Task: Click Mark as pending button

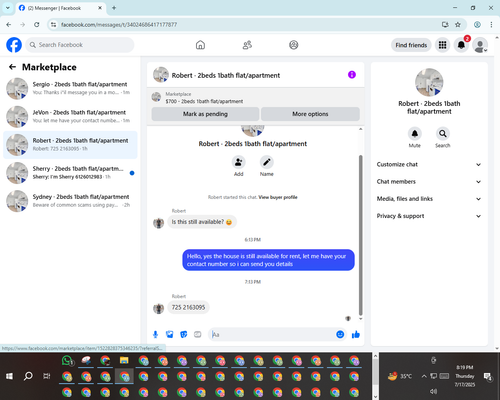Action: pyautogui.click(x=205, y=114)
